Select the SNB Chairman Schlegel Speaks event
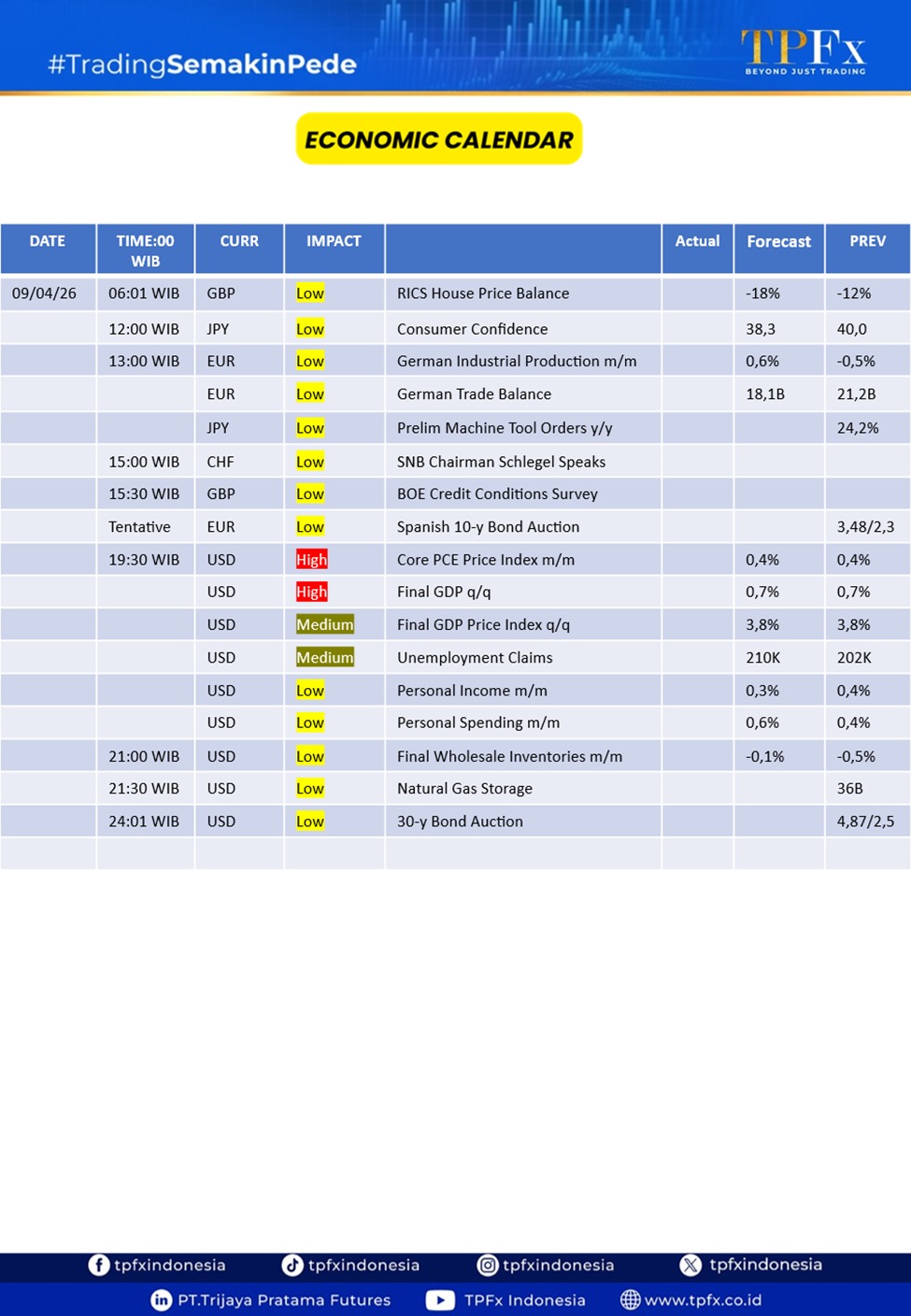The width and height of the screenshot is (911, 1316). coord(501,462)
